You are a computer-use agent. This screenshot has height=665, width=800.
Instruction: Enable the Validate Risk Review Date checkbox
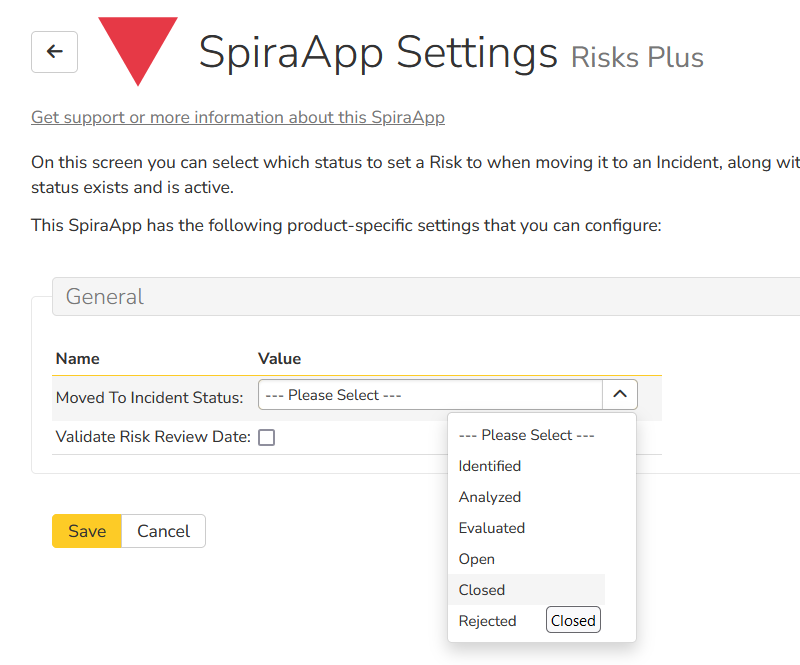tap(267, 437)
